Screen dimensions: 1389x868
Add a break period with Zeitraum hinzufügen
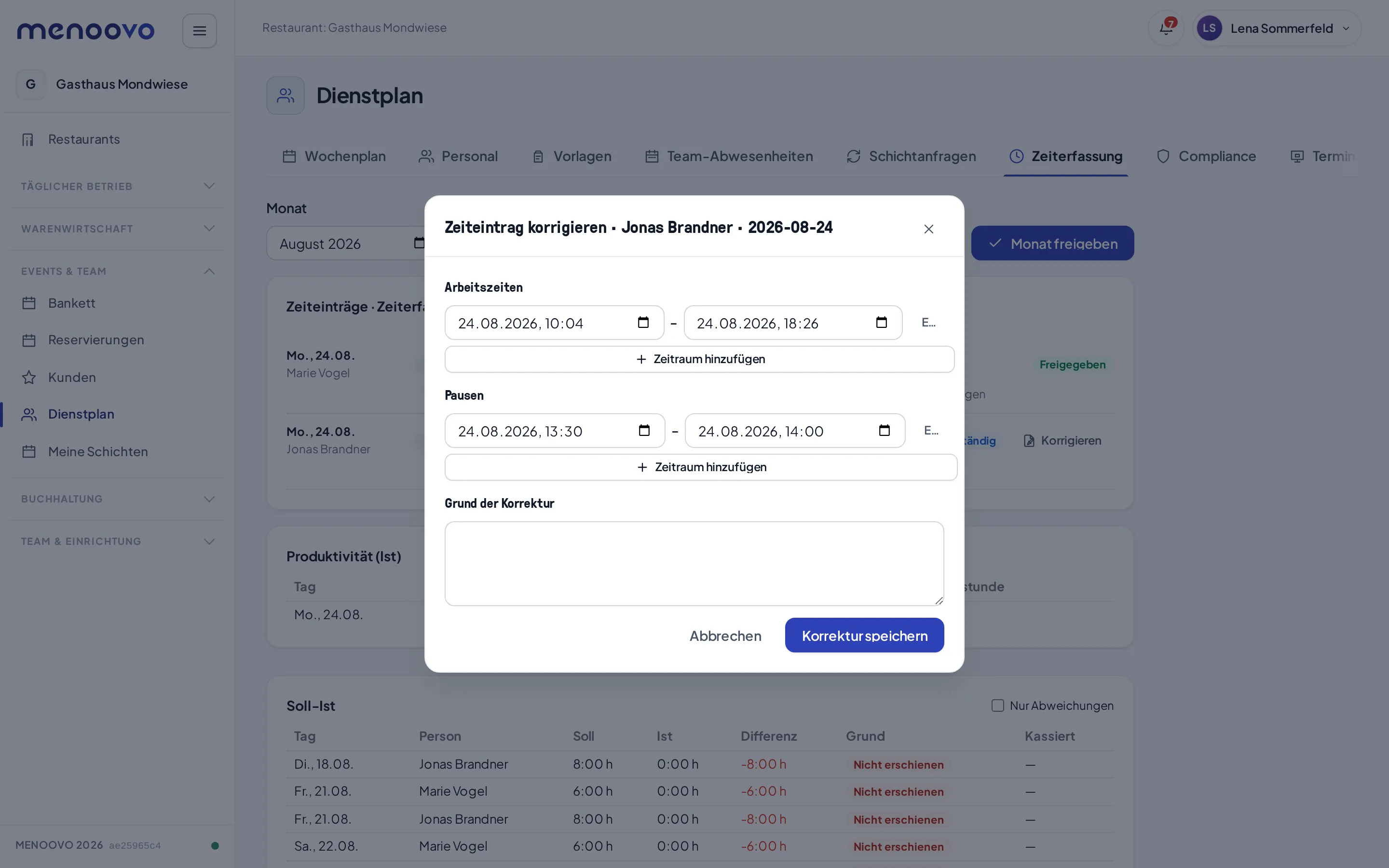pos(701,467)
